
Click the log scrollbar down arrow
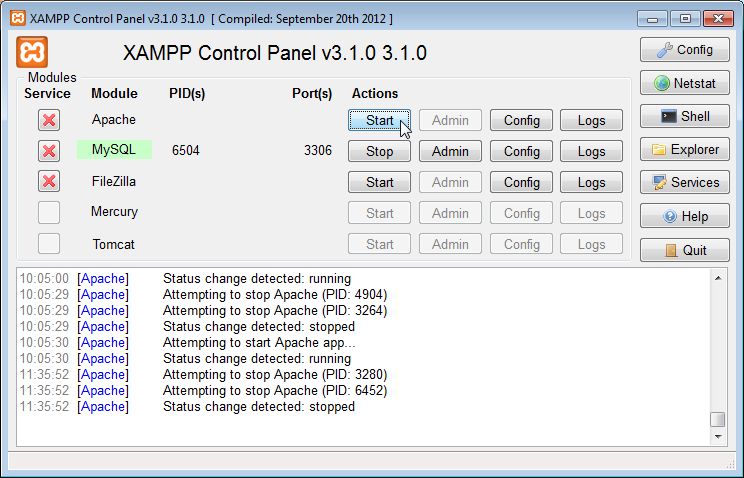coord(718,437)
